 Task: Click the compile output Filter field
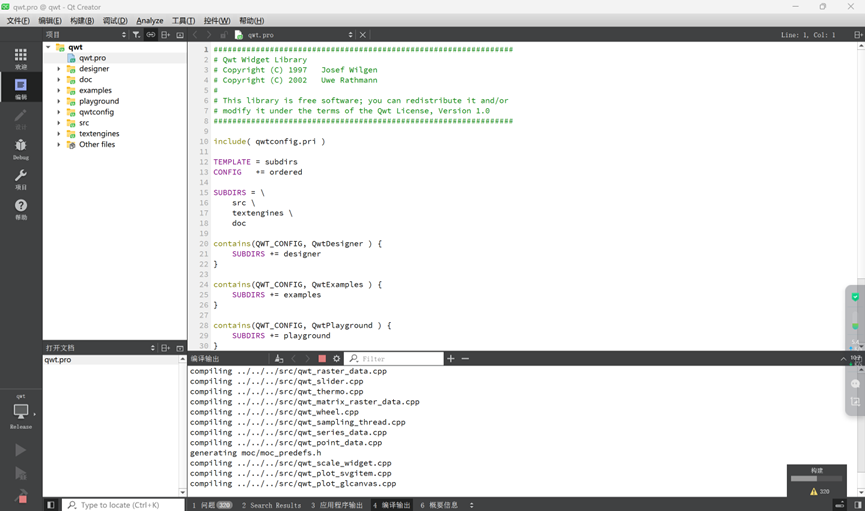click(x=394, y=359)
